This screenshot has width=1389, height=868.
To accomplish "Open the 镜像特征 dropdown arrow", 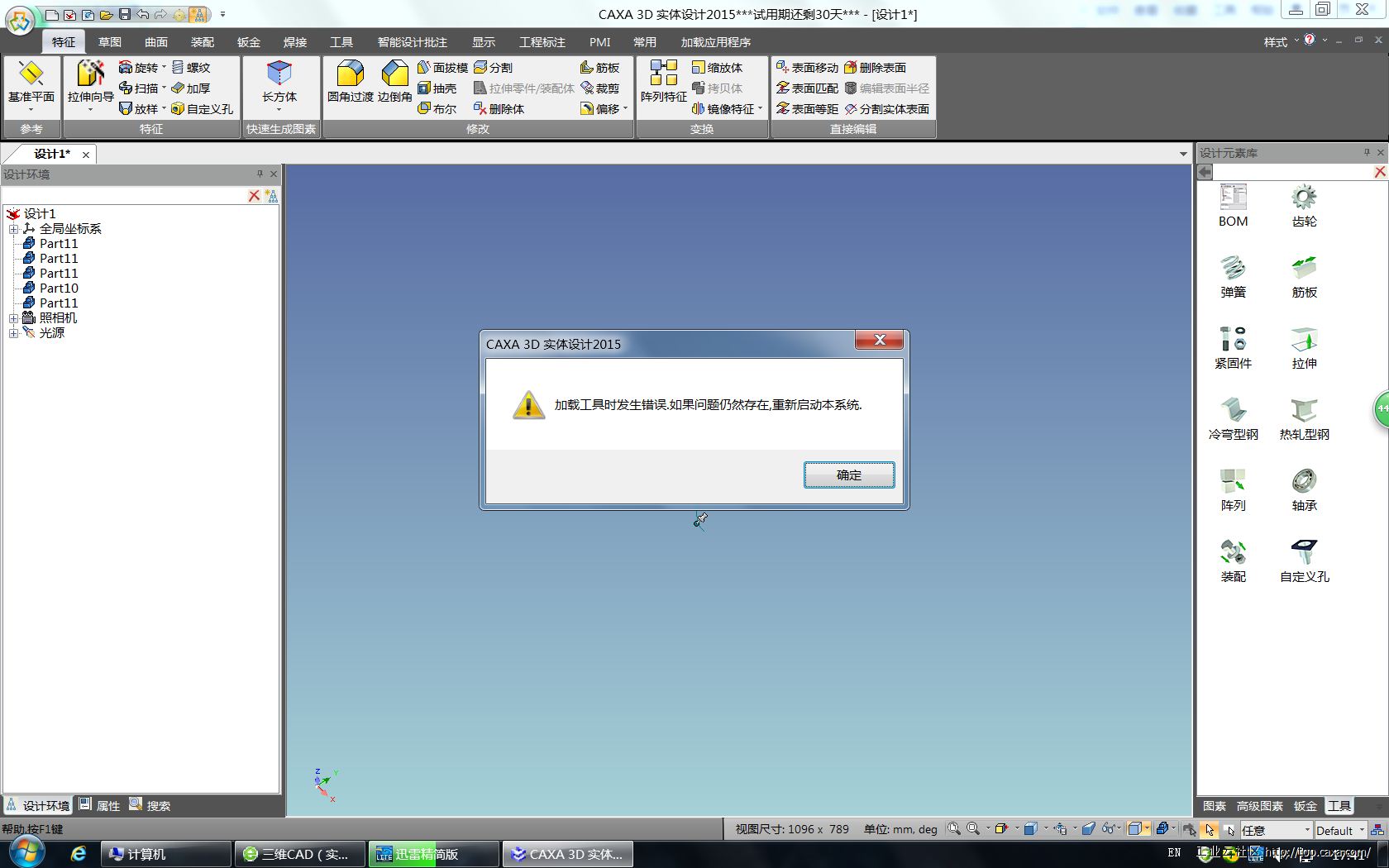I will tap(760, 108).
